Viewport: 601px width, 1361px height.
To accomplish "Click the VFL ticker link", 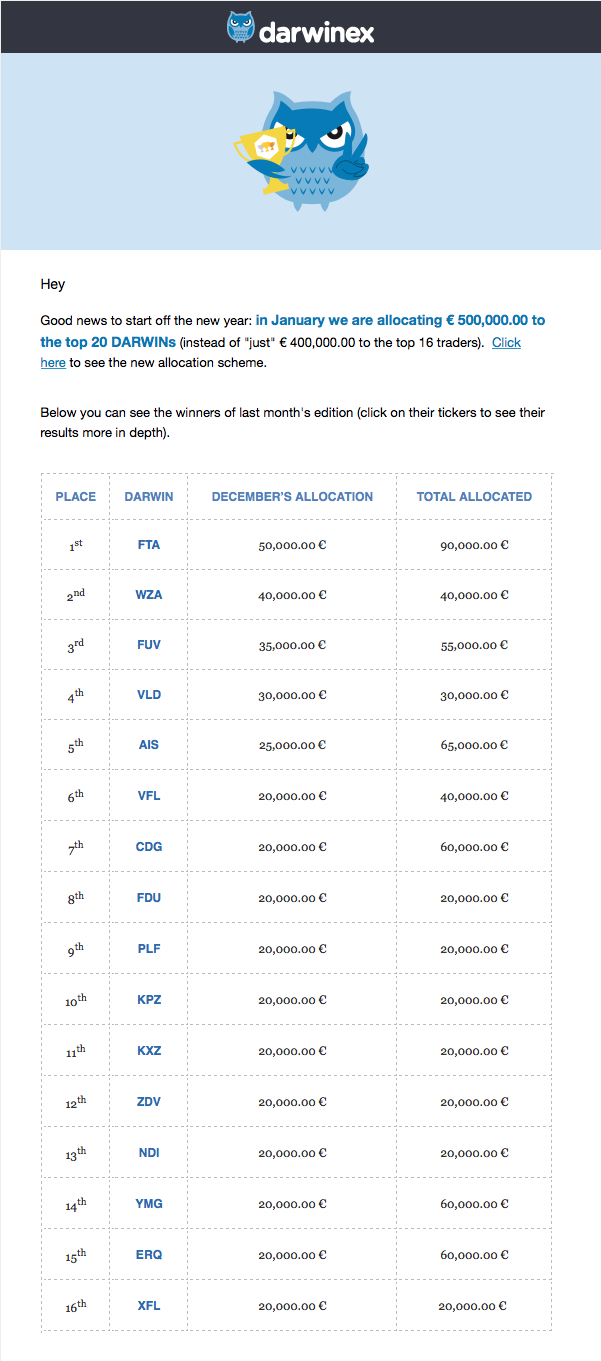I will 149,796.
